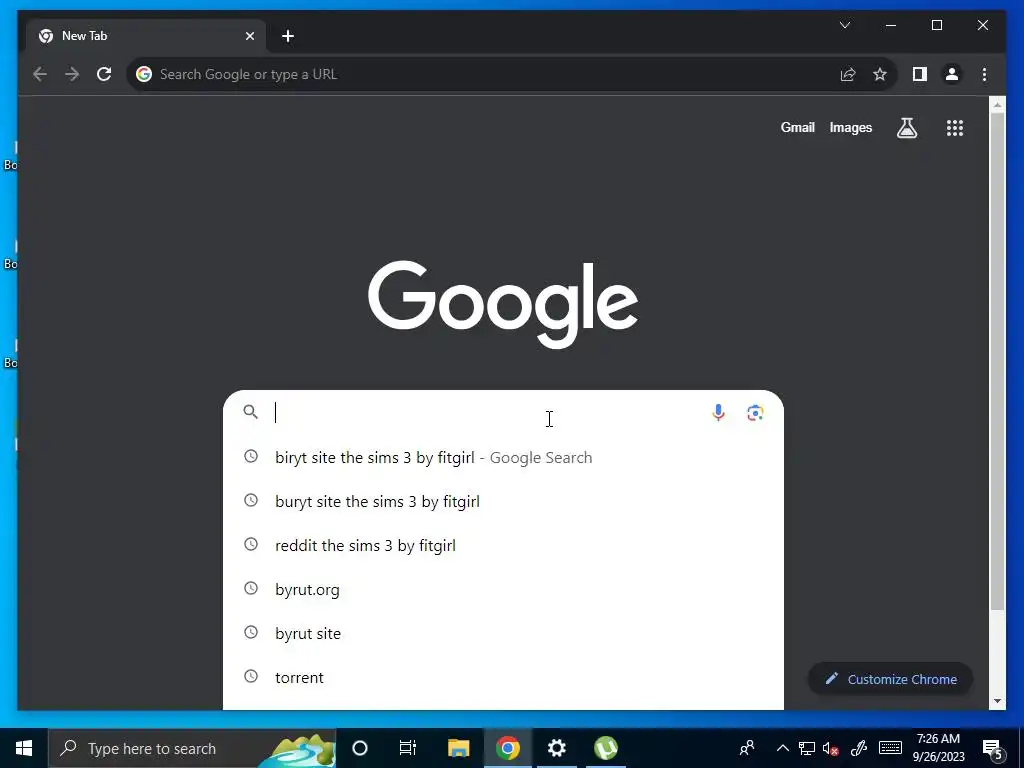
Task: Open the tab search chevron
Action: (844, 25)
